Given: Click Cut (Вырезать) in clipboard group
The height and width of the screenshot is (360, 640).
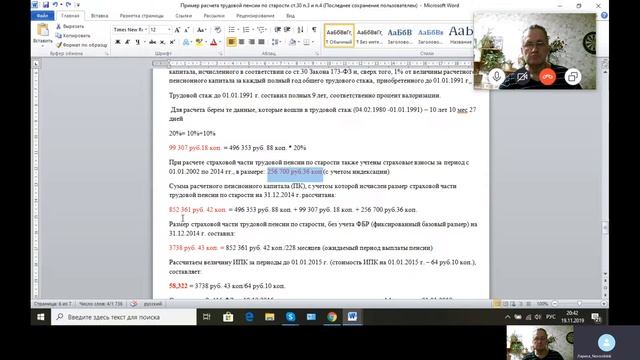Looking at the screenshot, I should [70, 26].
